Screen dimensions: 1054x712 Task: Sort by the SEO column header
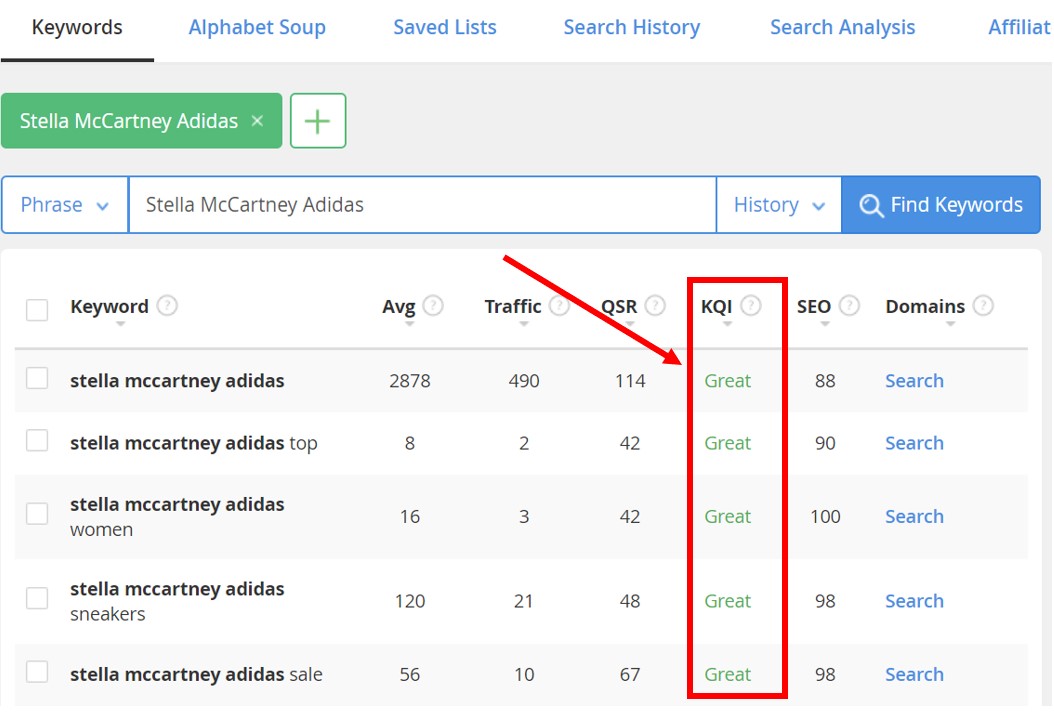tap(814, 307)
